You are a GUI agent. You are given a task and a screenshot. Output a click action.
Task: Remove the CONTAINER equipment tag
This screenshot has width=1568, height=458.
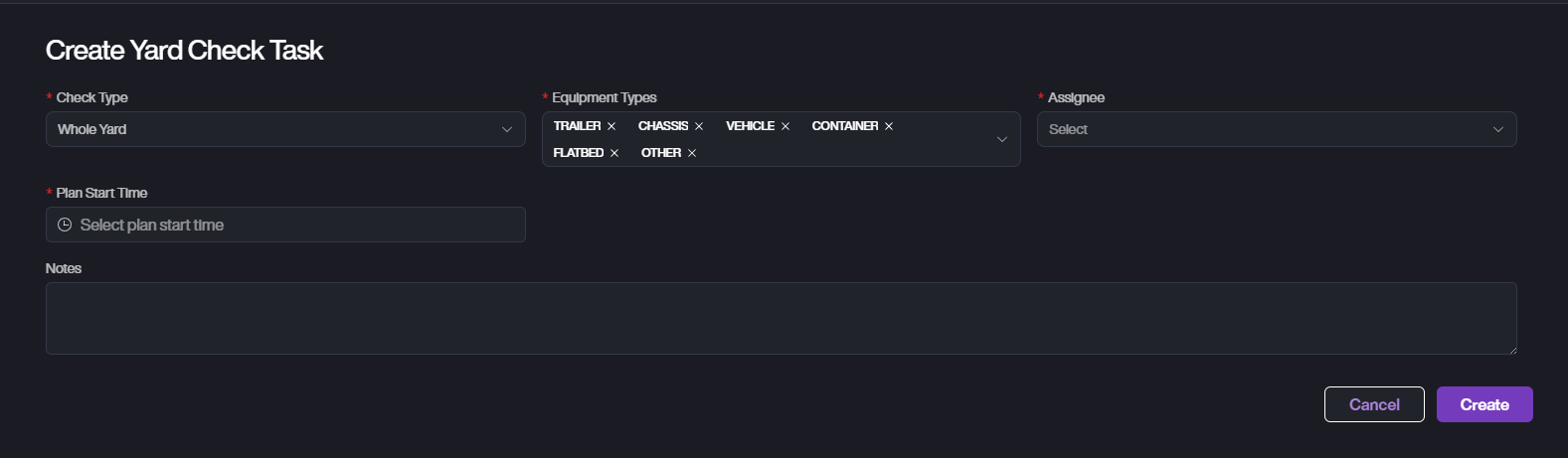(x=889, y=126)
